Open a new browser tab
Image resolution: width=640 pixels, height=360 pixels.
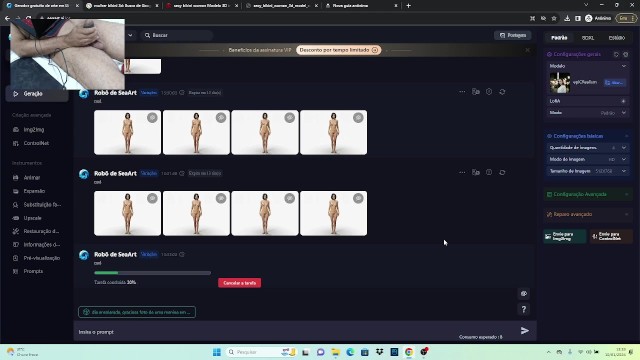pyautogui.click(x=409, y=6)
